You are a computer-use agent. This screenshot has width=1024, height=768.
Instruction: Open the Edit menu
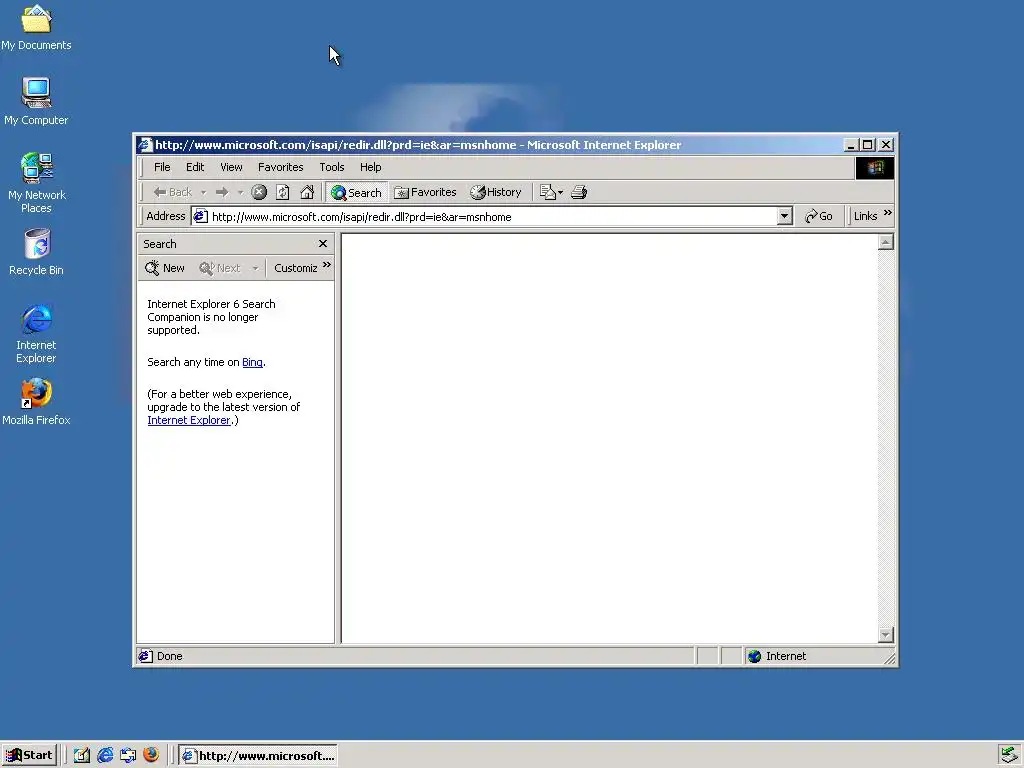coord(195,167)
